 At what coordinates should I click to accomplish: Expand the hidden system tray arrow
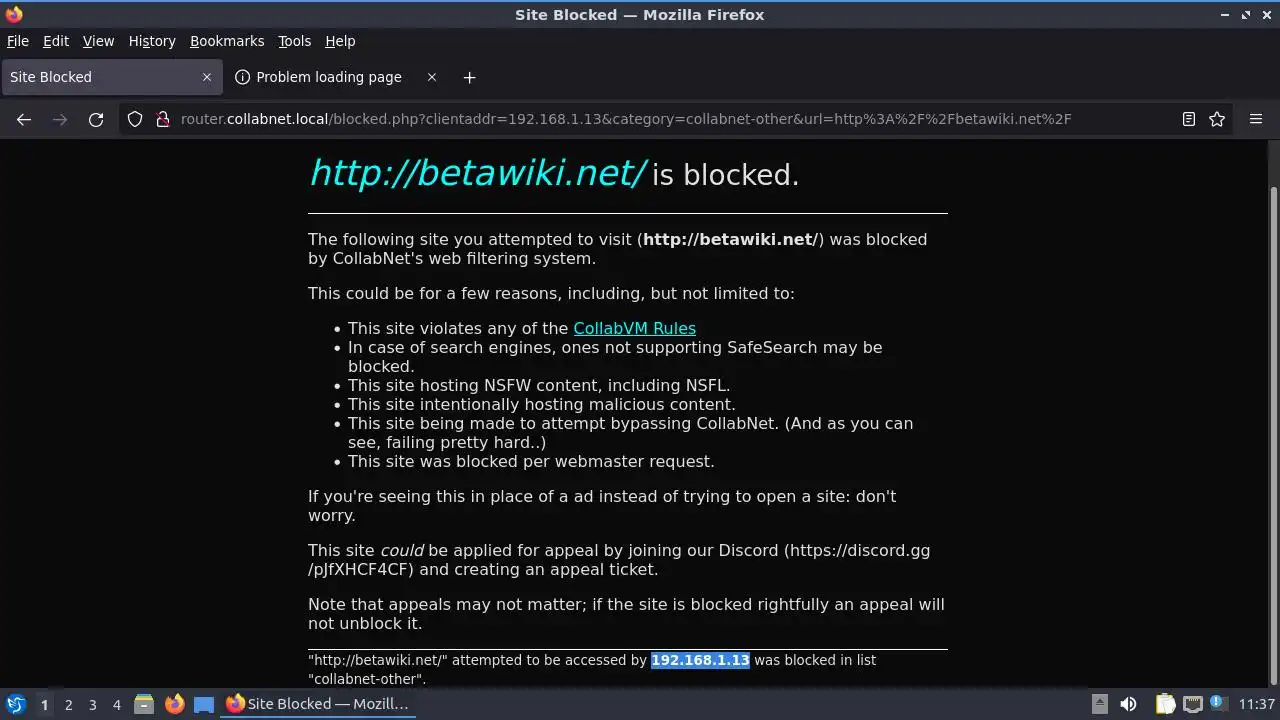pos(1099,704)
